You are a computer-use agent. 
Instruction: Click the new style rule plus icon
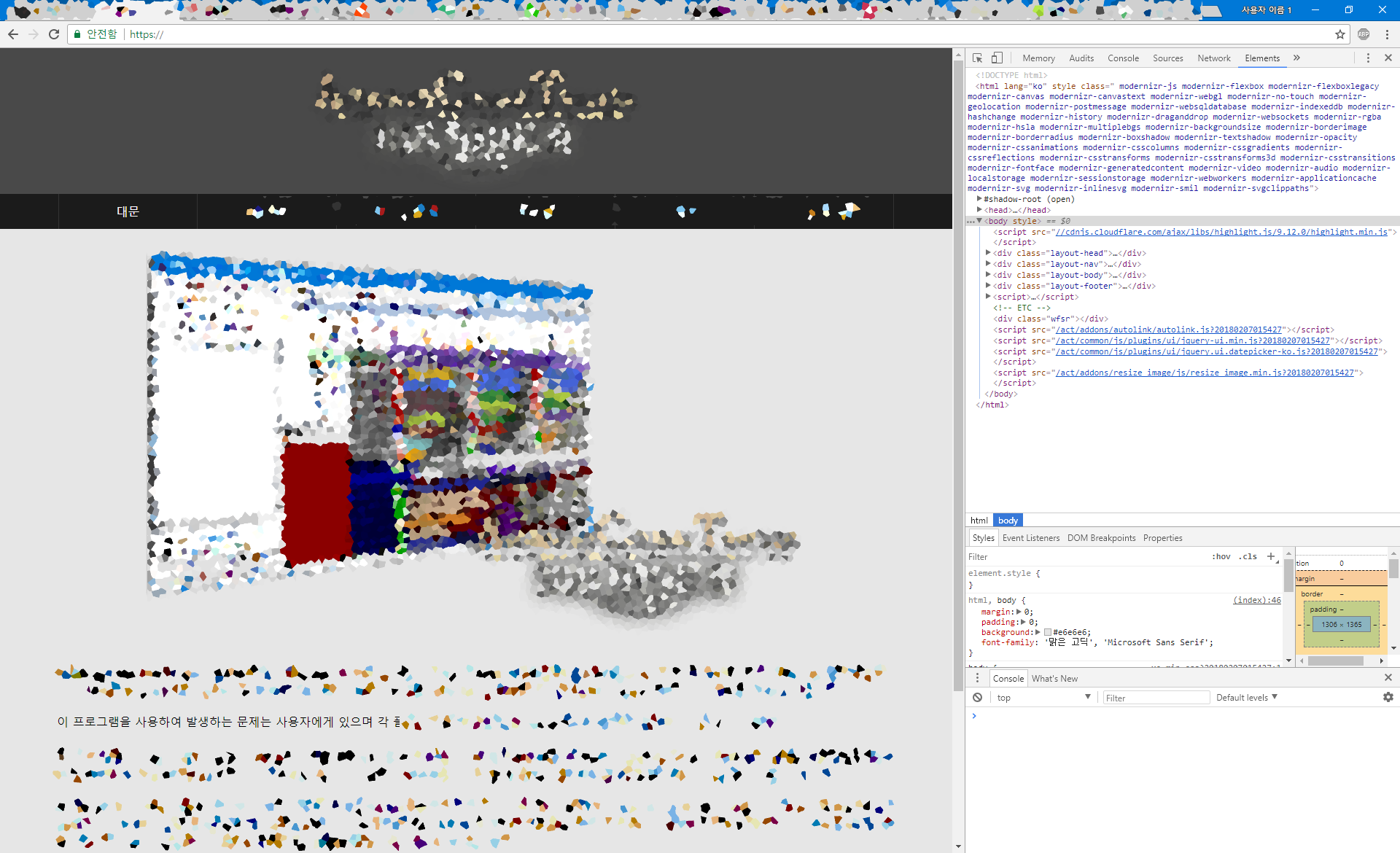[1271, 556]
